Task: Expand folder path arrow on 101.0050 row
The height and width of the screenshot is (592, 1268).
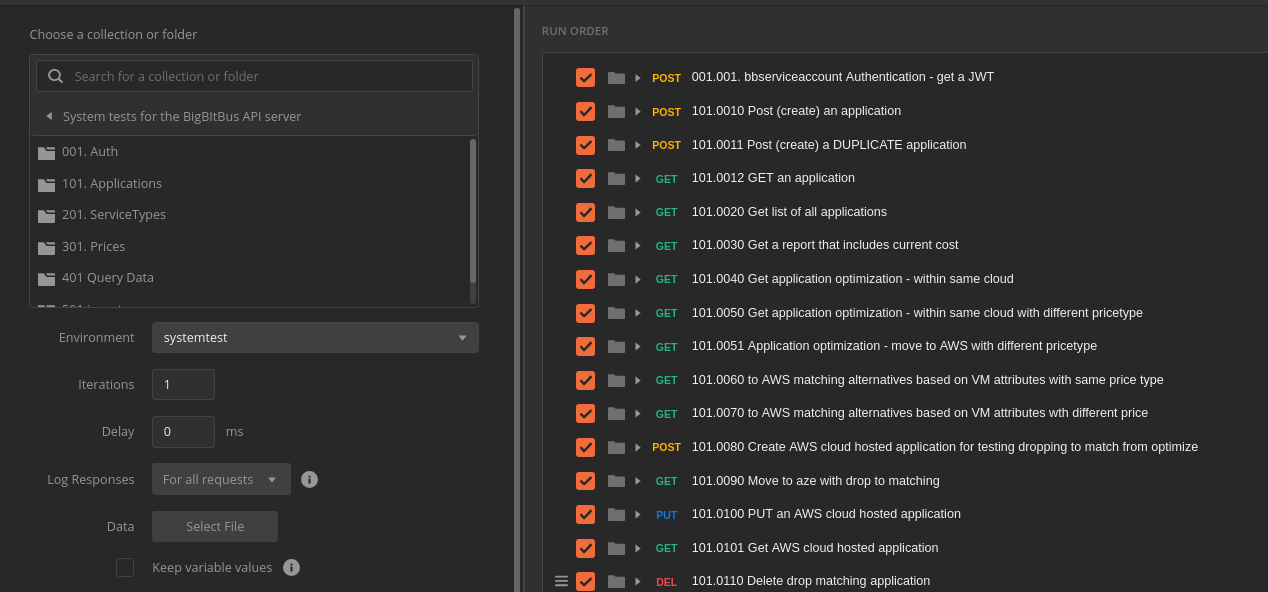Action: tap(638, 313)
